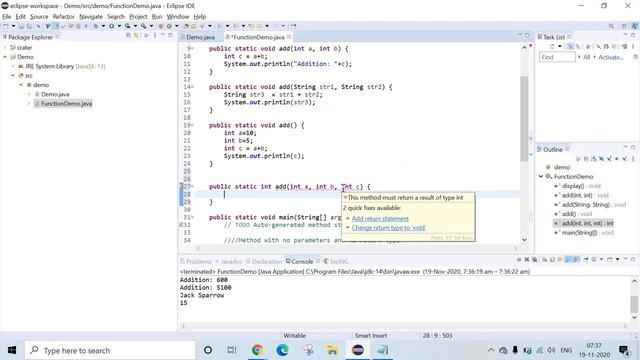Click the console vertical scrollbar thumb
Screen dimensions: 640x360
[x=634, y=304]
